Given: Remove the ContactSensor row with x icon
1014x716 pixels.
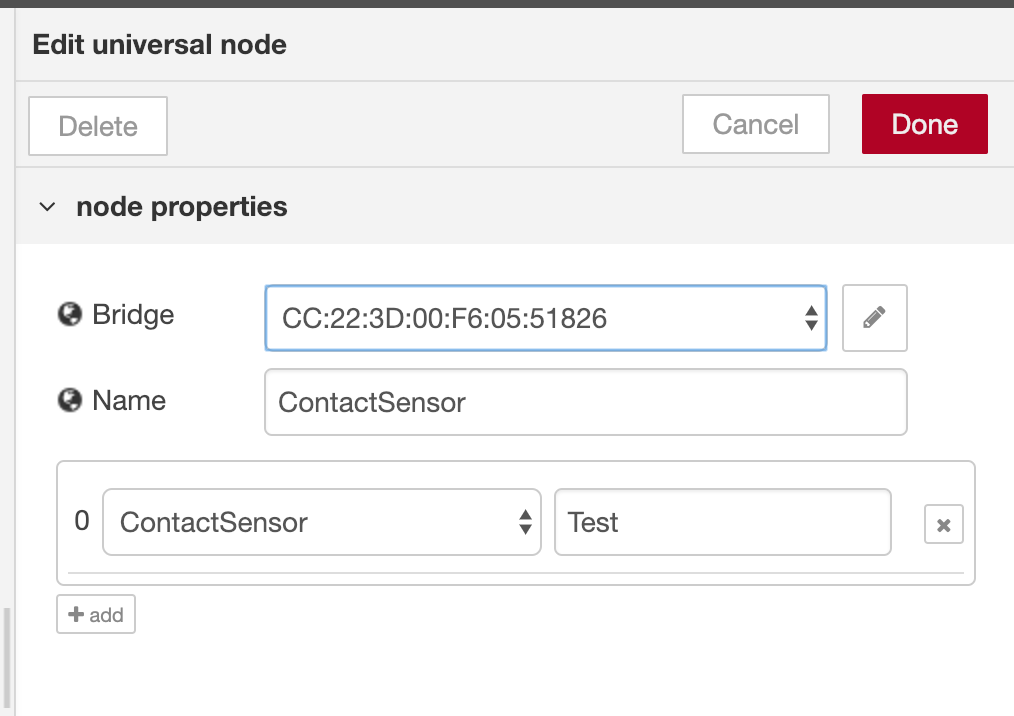Looking at the screenshot, I should pos(943,524).
